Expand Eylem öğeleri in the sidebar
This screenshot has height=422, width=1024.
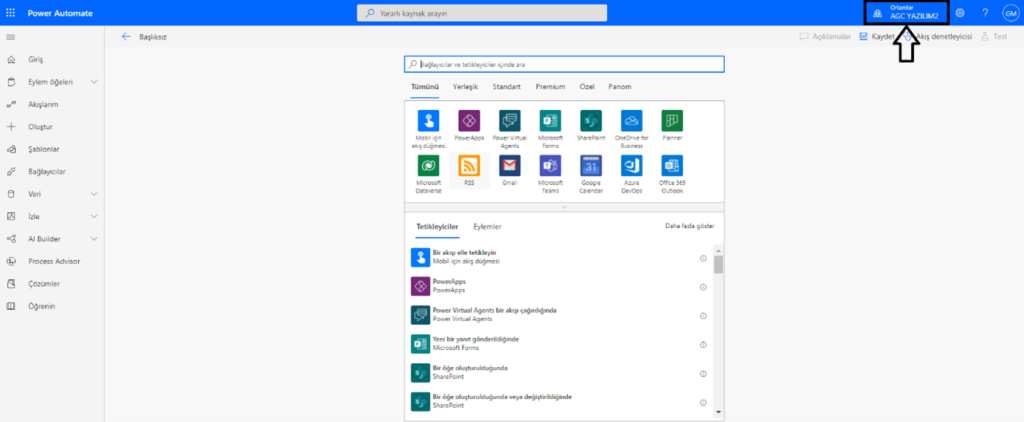tap(94, 82)
